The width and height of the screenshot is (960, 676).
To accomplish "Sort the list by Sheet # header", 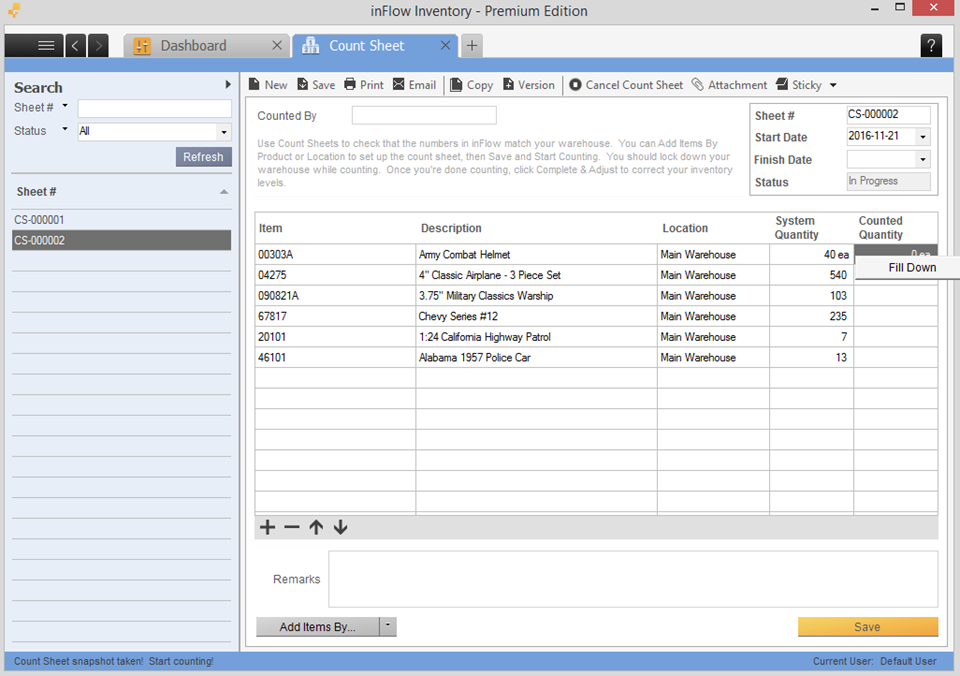I will (x=121, y=192).
